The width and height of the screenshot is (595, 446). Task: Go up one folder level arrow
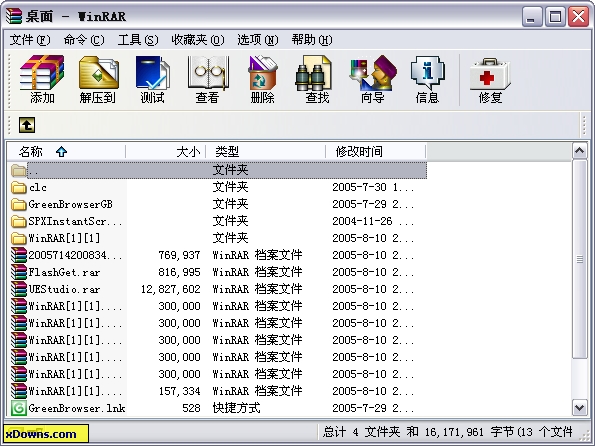point(27,125)
